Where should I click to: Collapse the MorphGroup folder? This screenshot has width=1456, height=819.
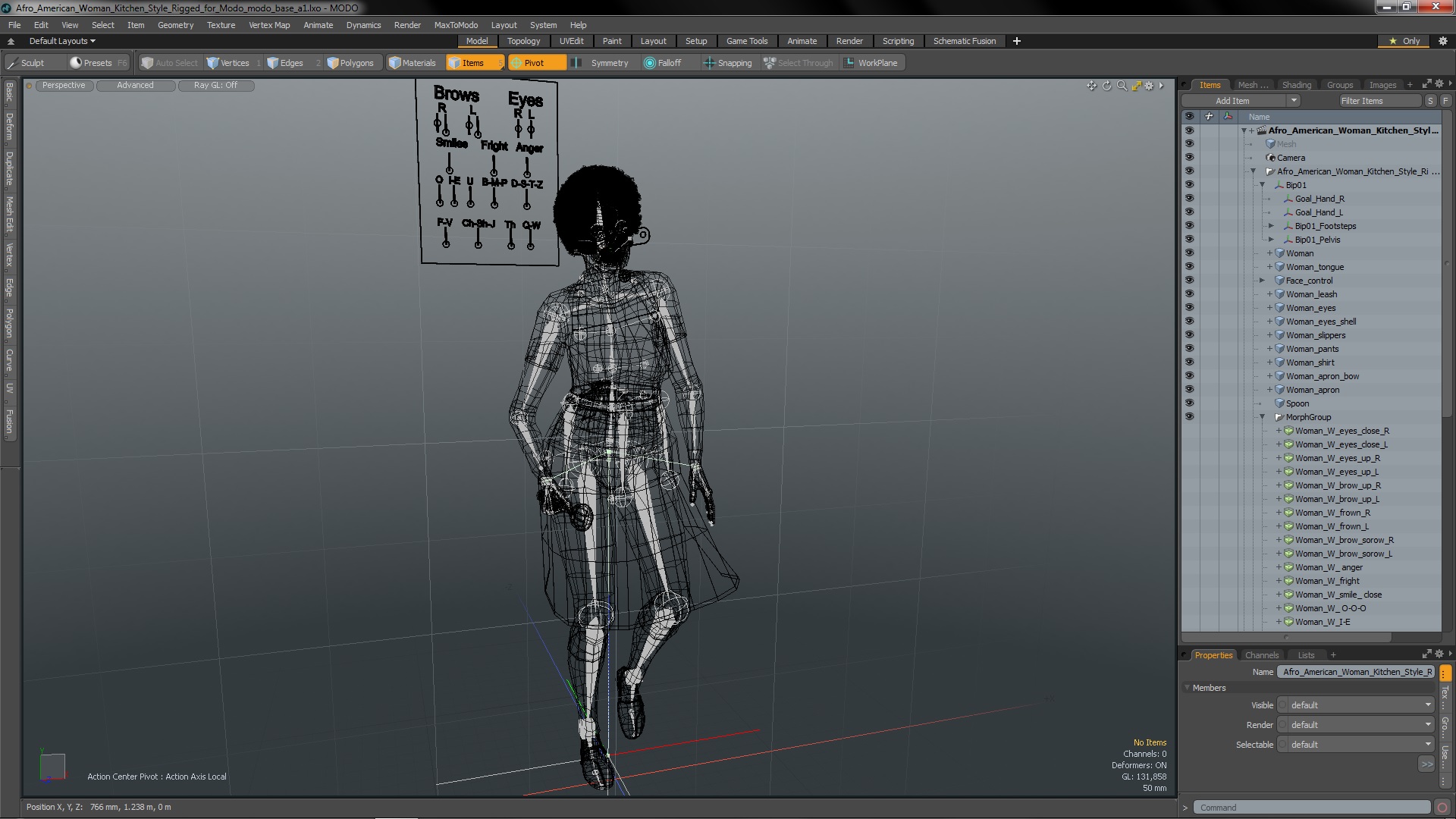click(x=1263, y=417)
